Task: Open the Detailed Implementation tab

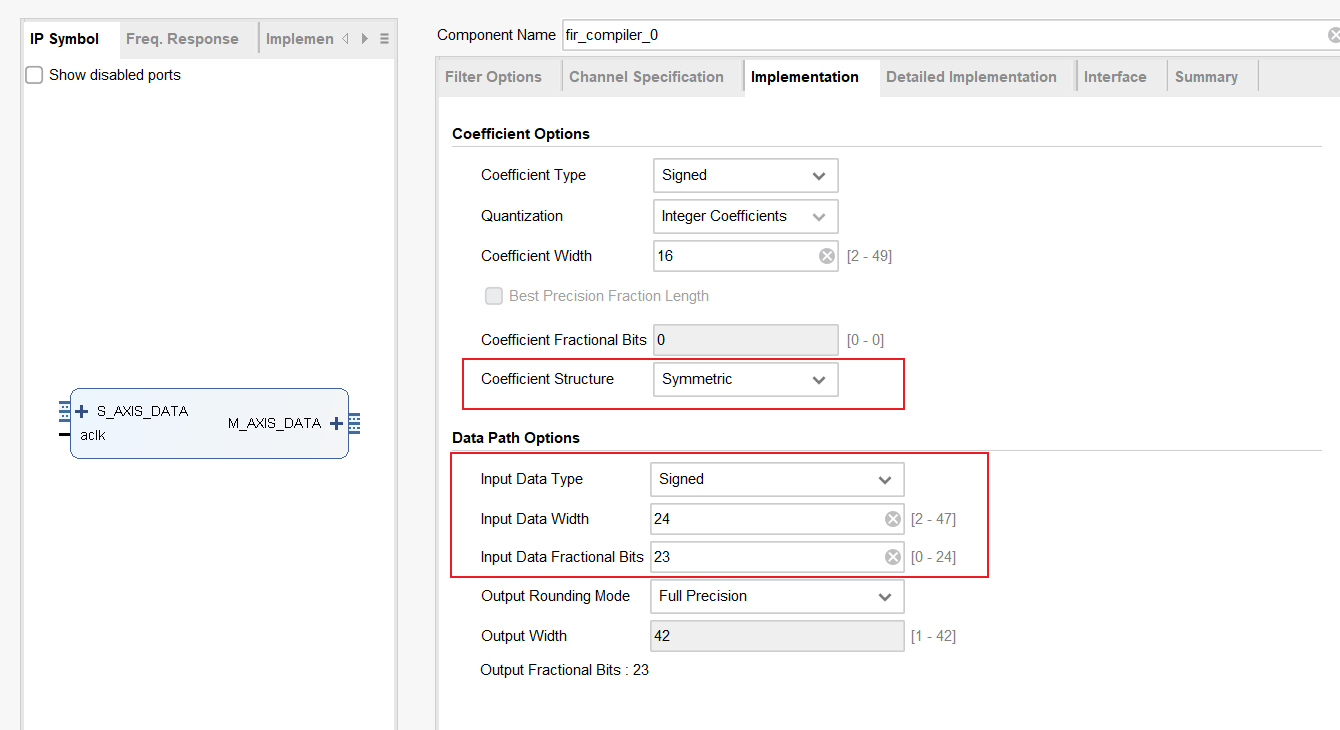Action: tap(971, 77)
